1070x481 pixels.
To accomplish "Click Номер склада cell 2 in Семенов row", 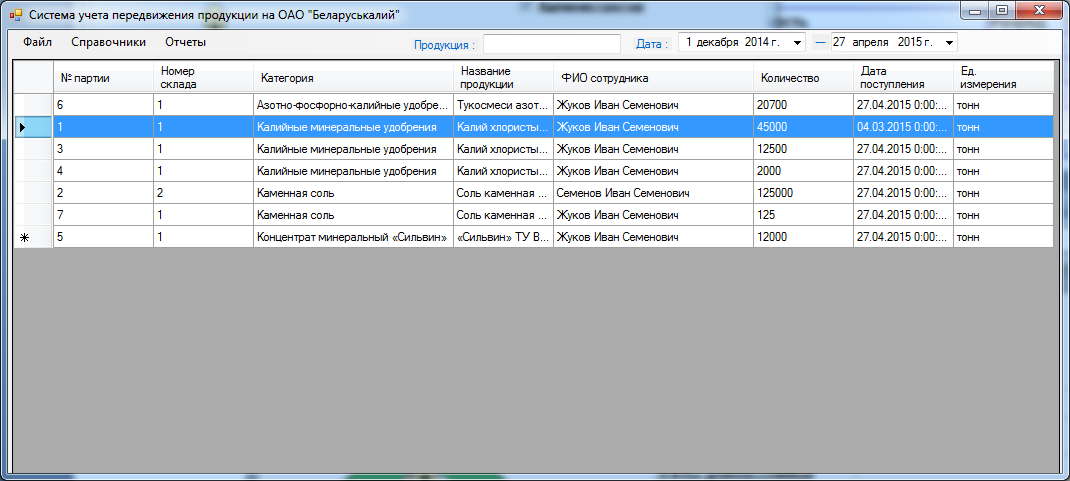I will (203, 193).
